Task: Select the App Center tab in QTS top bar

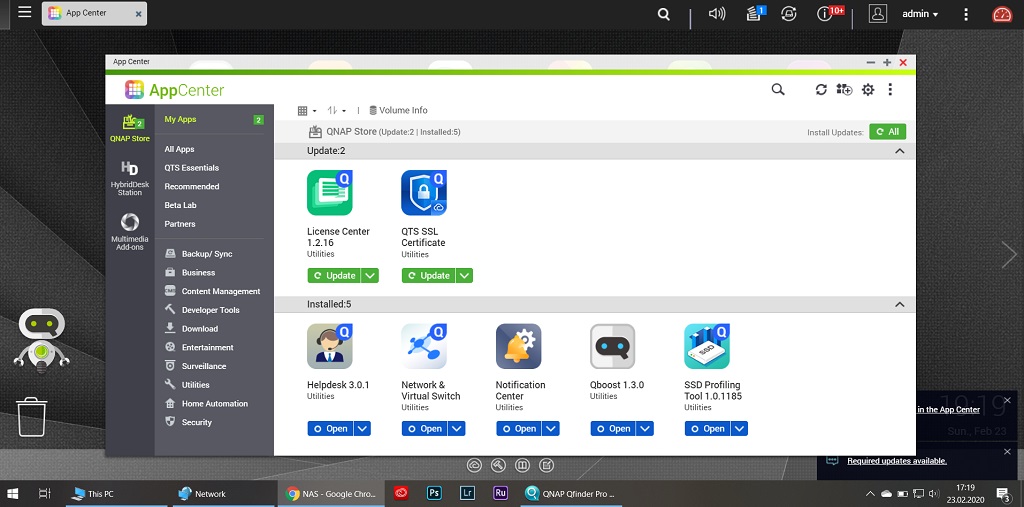Action: pos(94,13)
